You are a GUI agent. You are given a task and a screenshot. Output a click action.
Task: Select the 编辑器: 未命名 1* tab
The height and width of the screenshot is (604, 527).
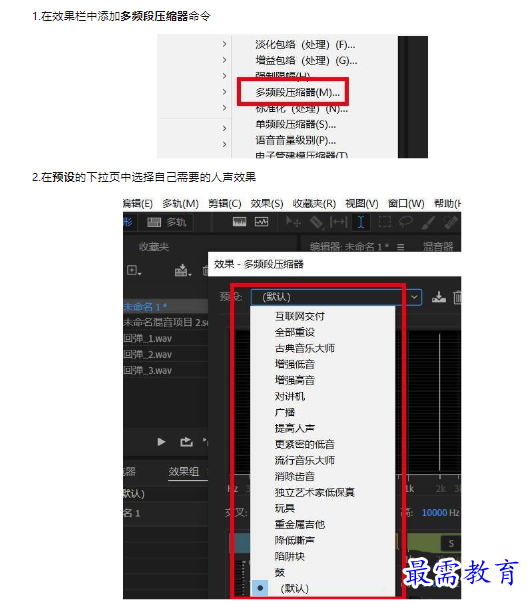349,247
